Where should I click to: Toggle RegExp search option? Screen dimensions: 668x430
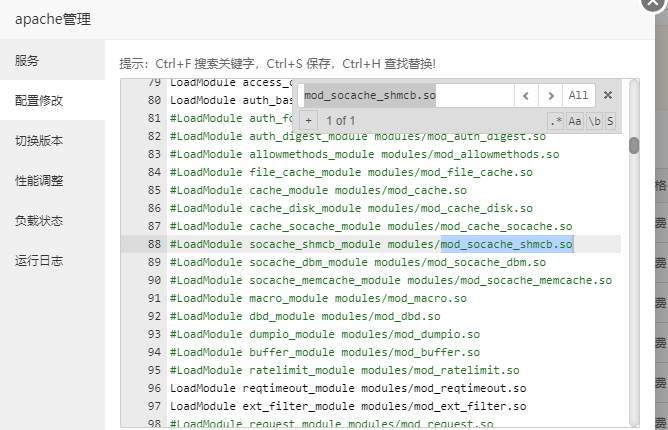(x=556, y=121)
